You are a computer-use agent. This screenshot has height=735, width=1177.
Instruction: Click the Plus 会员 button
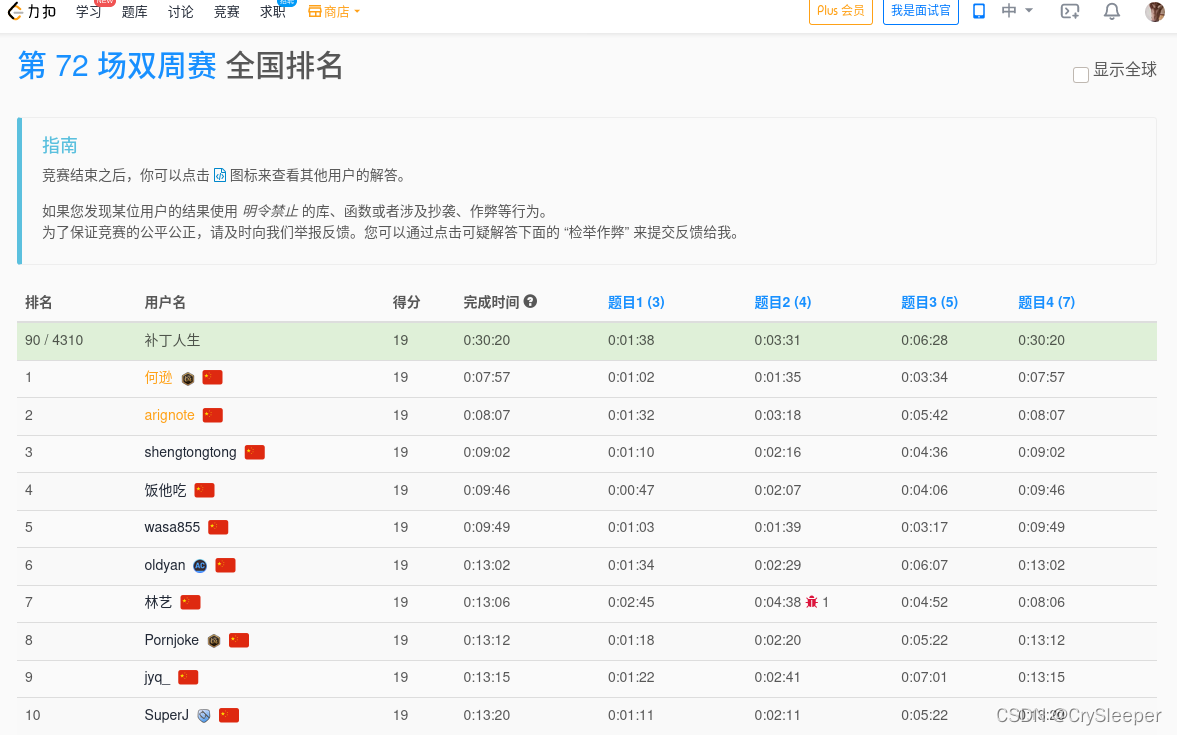(841, 11)
